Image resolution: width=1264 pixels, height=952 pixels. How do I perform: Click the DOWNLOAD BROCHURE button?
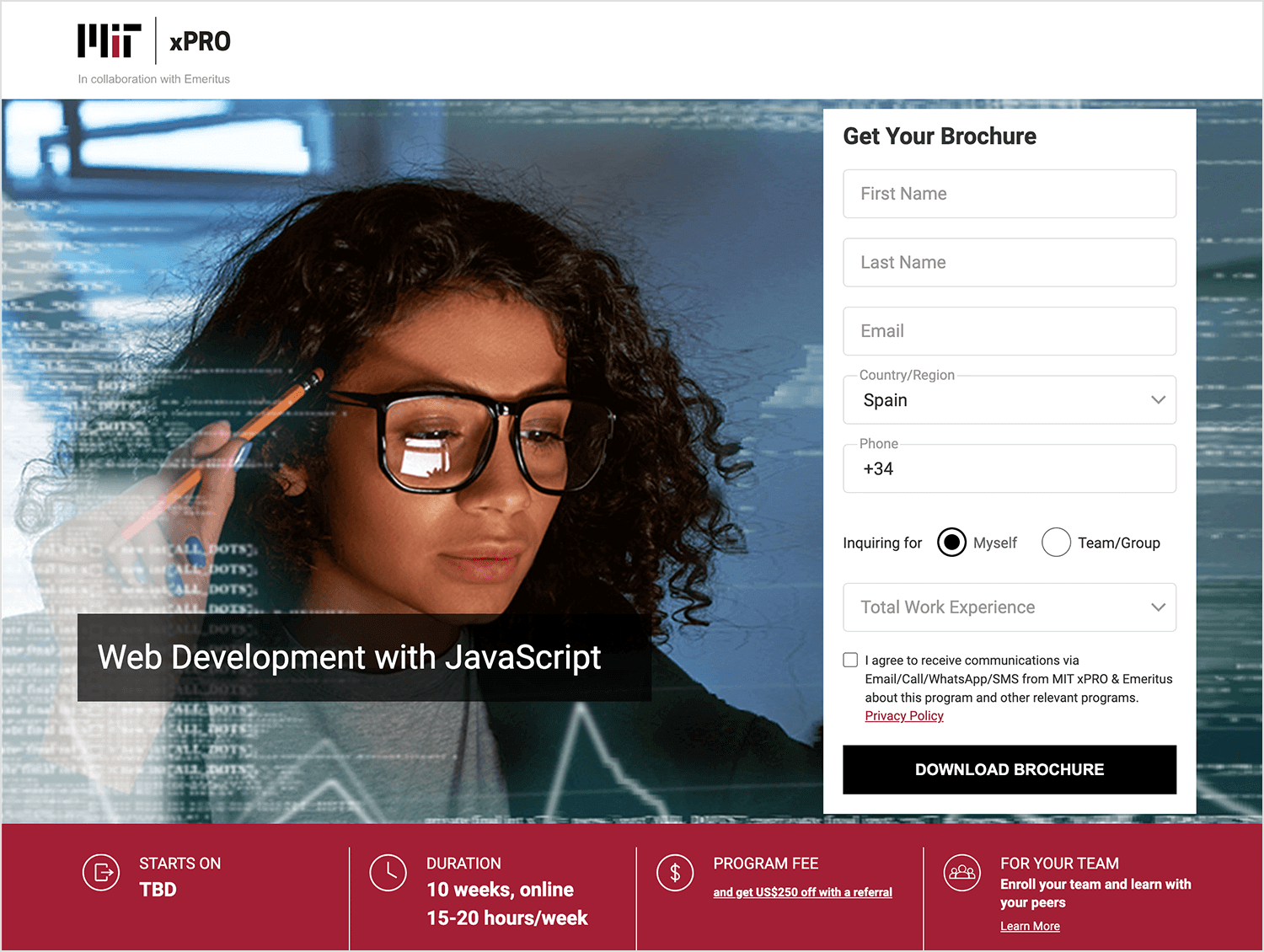tap(1010, 769)
